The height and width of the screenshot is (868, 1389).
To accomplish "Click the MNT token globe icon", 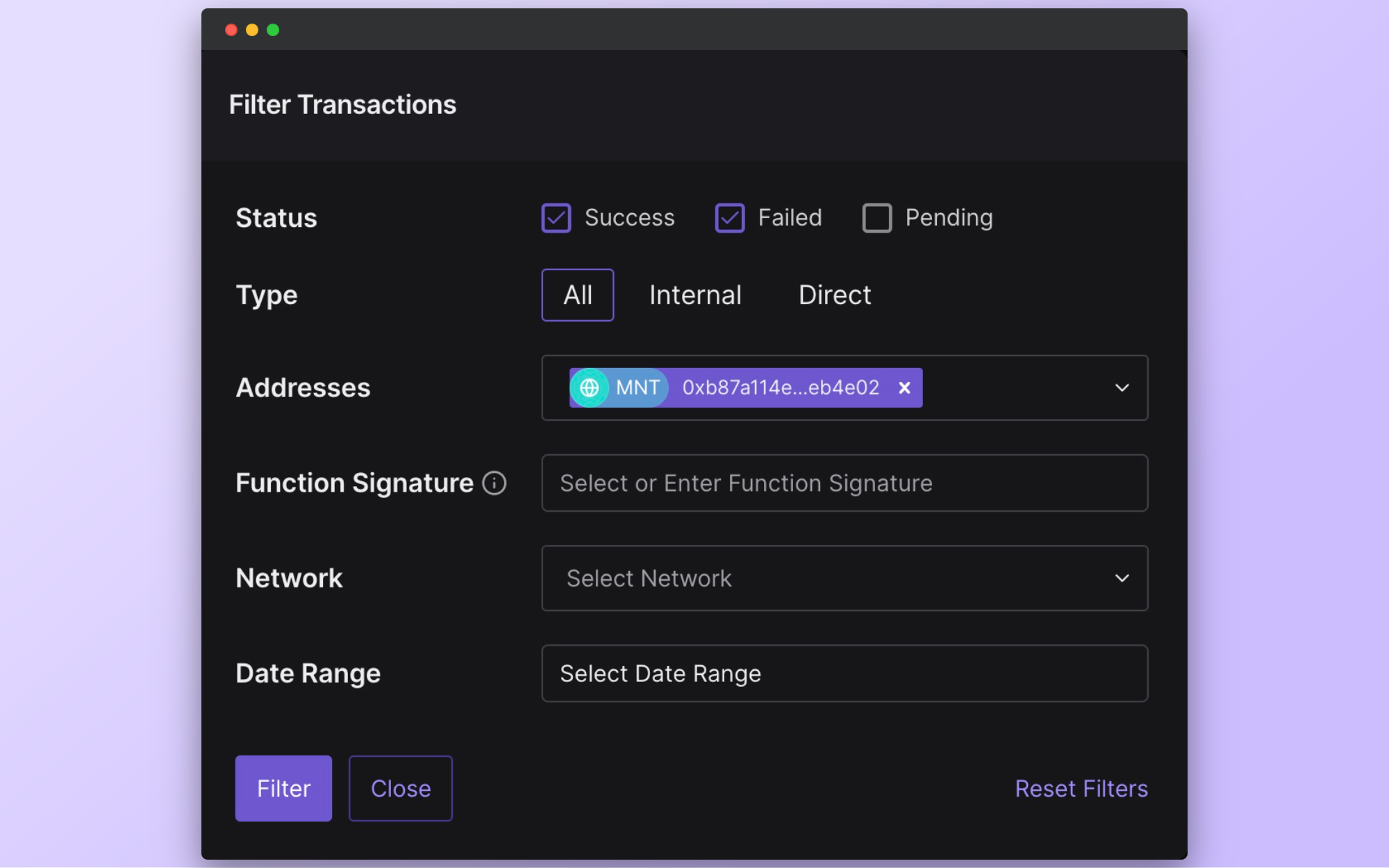I will [x=590, y=387].
